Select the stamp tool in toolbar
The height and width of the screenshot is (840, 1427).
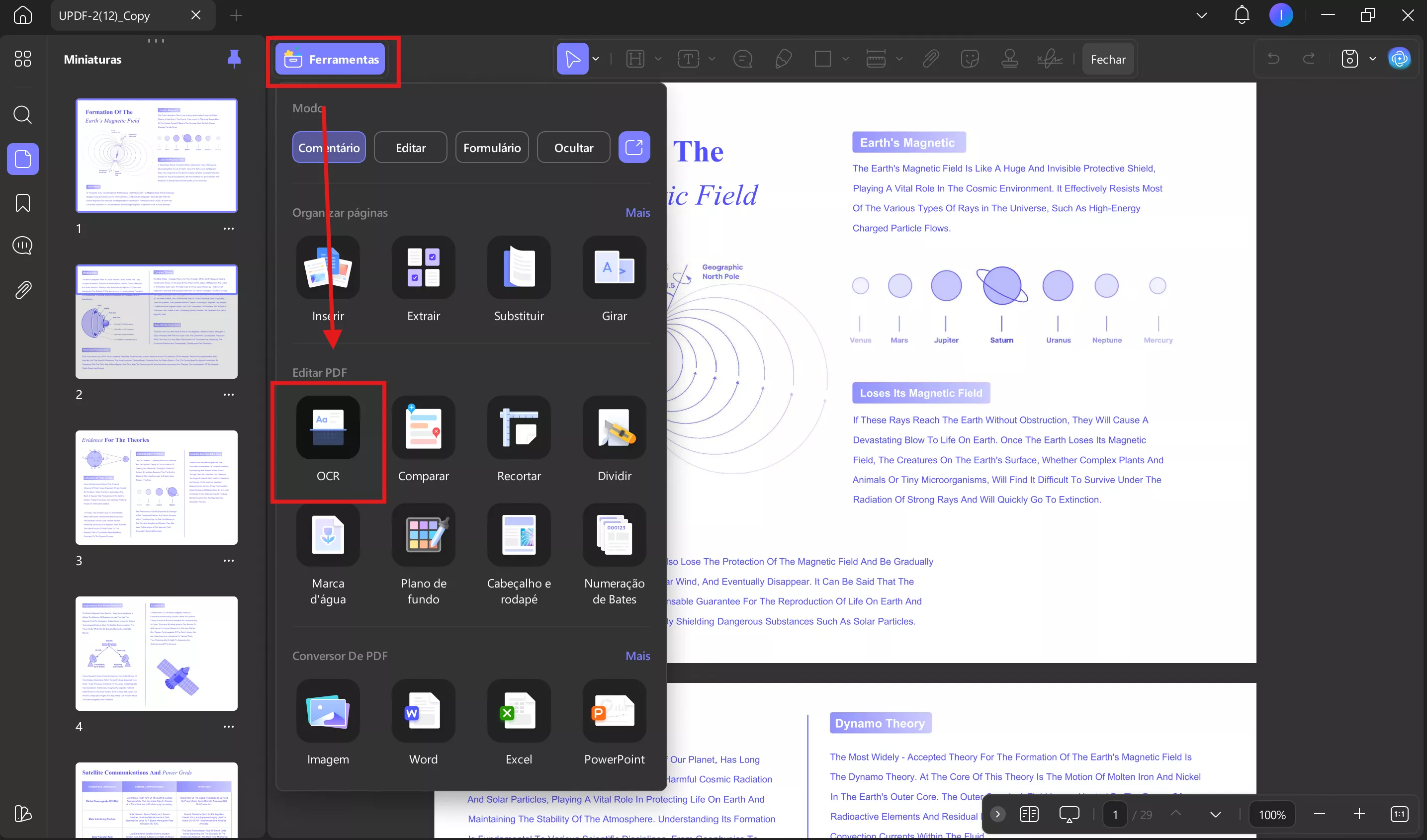(x=1009, y=59)
